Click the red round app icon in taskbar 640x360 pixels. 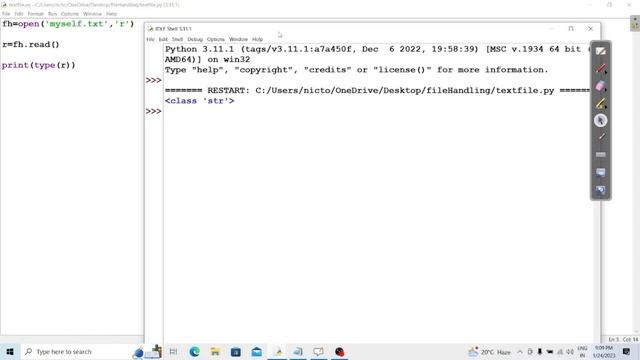pos(339,351)
